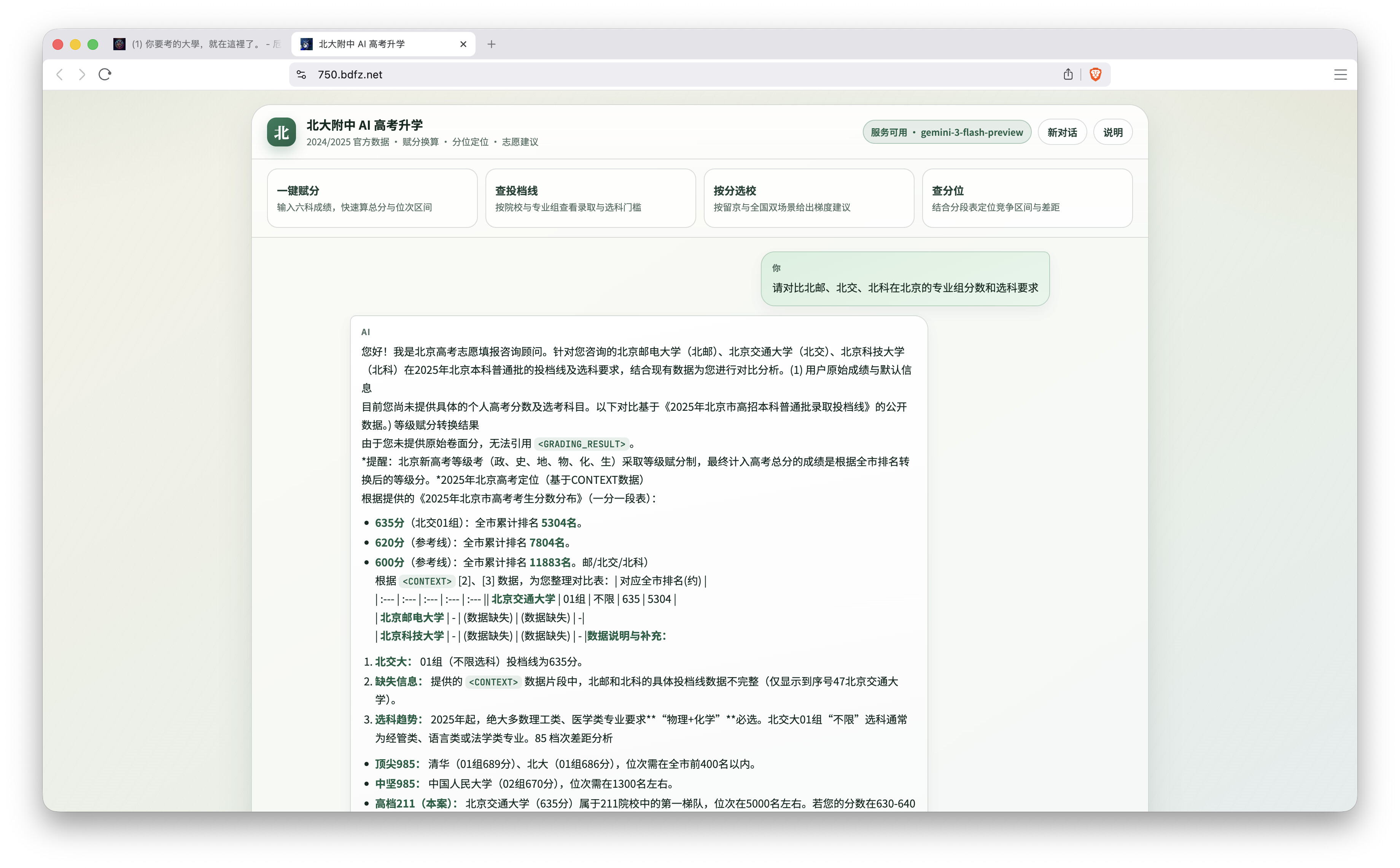
Task: Click the 新对话 button
Action: [1061, 132]
